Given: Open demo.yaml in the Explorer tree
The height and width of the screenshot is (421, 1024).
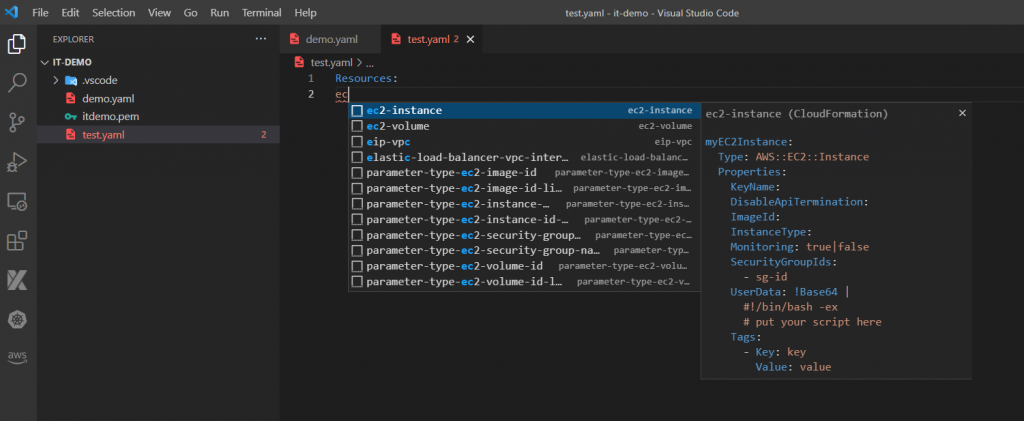Looking at the screenshot, I should 159,99.
